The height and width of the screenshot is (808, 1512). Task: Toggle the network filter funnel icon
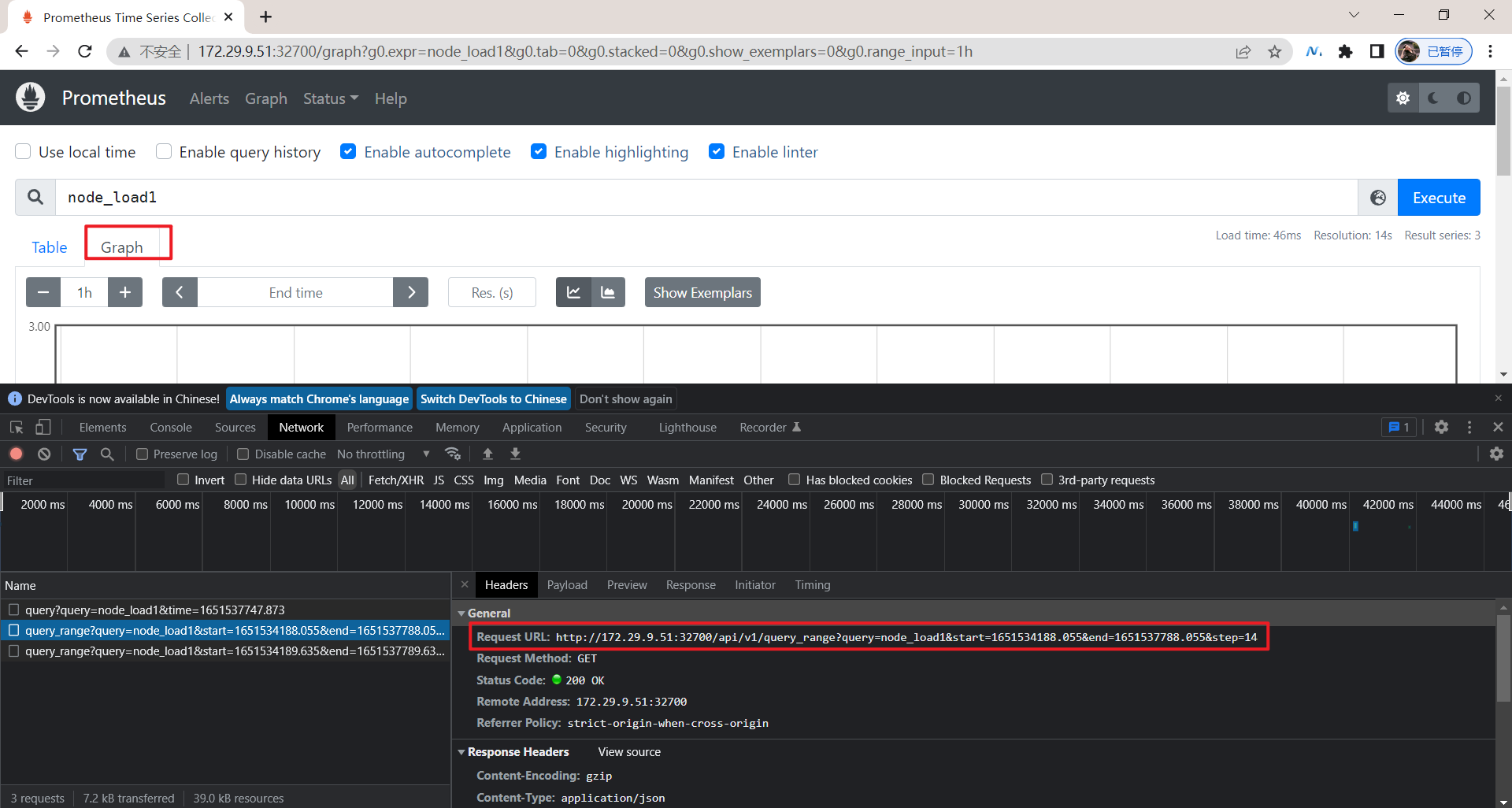click(80, 454)
